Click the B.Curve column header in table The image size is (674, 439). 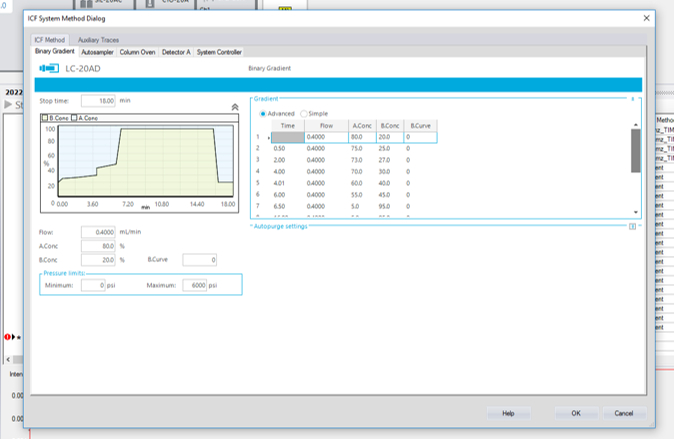pos(420,126)
